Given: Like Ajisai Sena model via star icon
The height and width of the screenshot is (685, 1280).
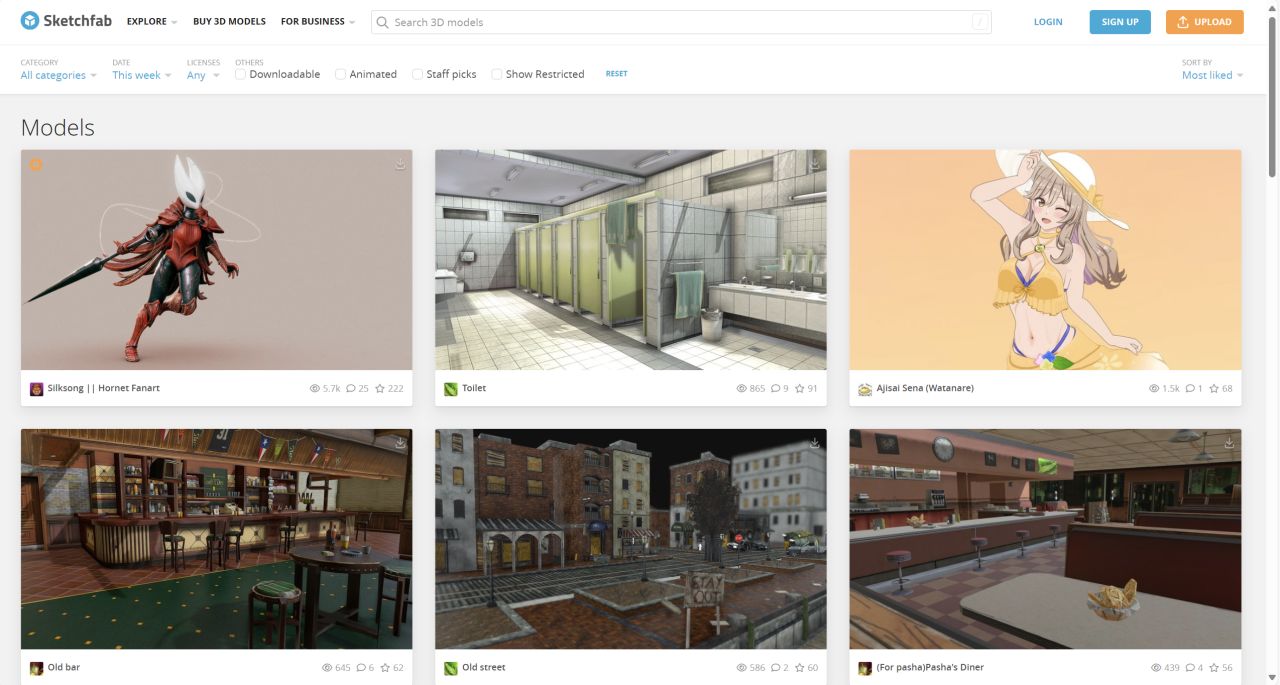Looking at the screenshot, I should click(1214, 389).
